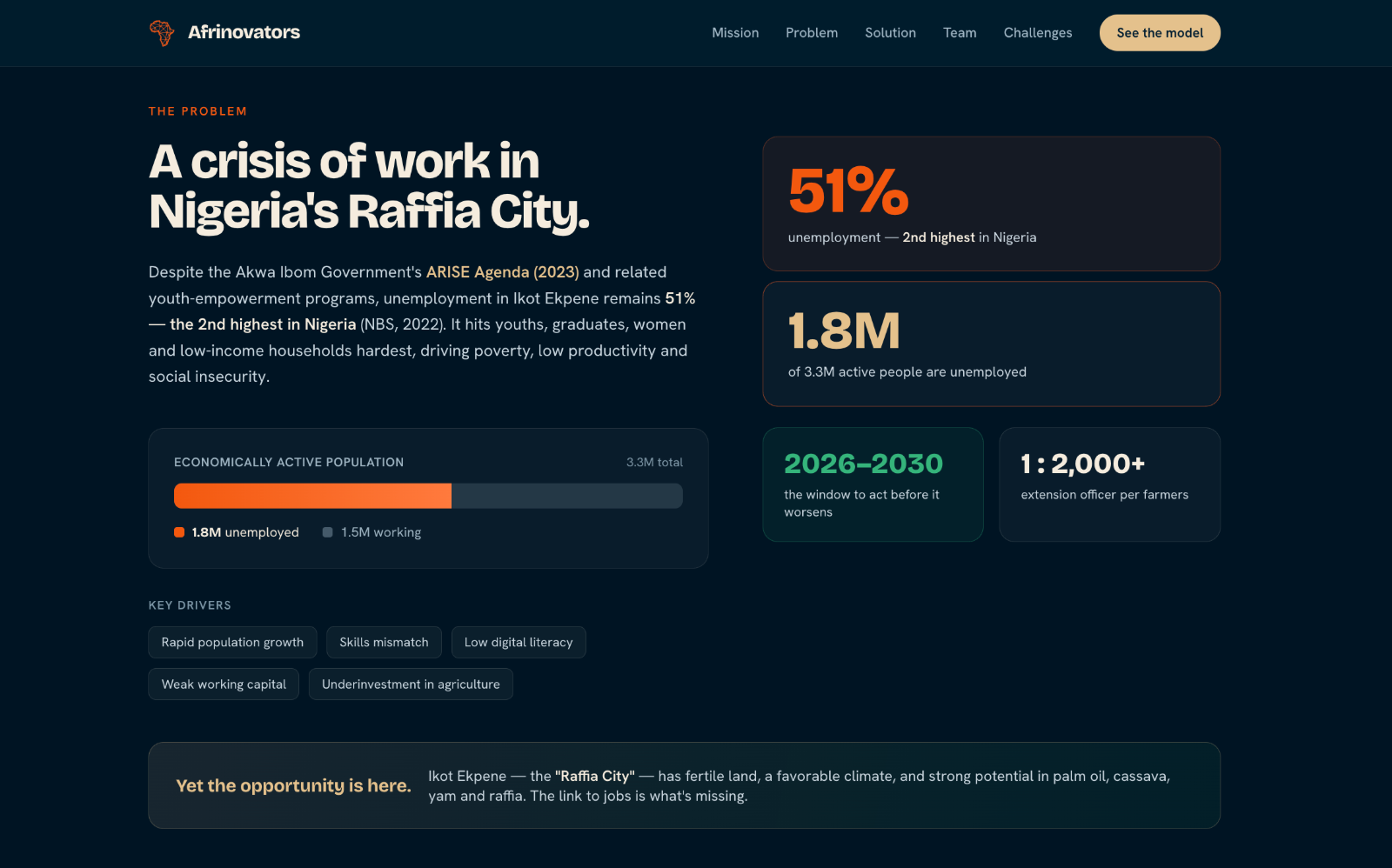Click 'extension officer per farmers' caption
1392x868 pixels.
coord(1104,495)
